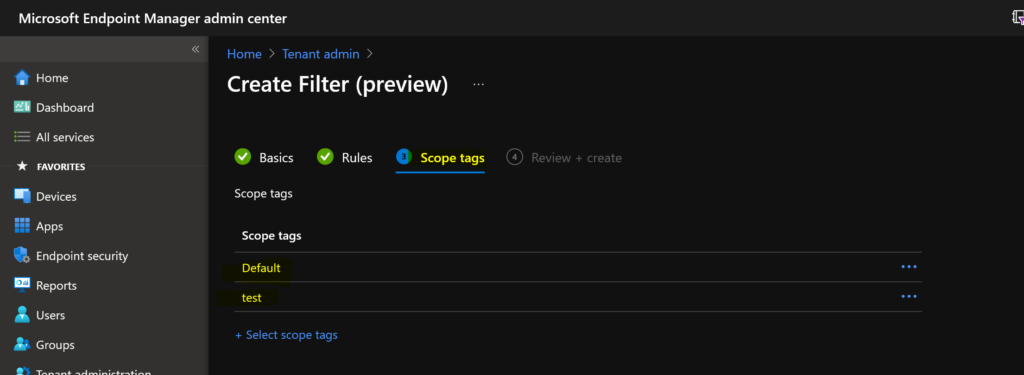Open the Devices icon in sidebar
The width and height of the screenshot is (1024, 375).
pos(22,196)
